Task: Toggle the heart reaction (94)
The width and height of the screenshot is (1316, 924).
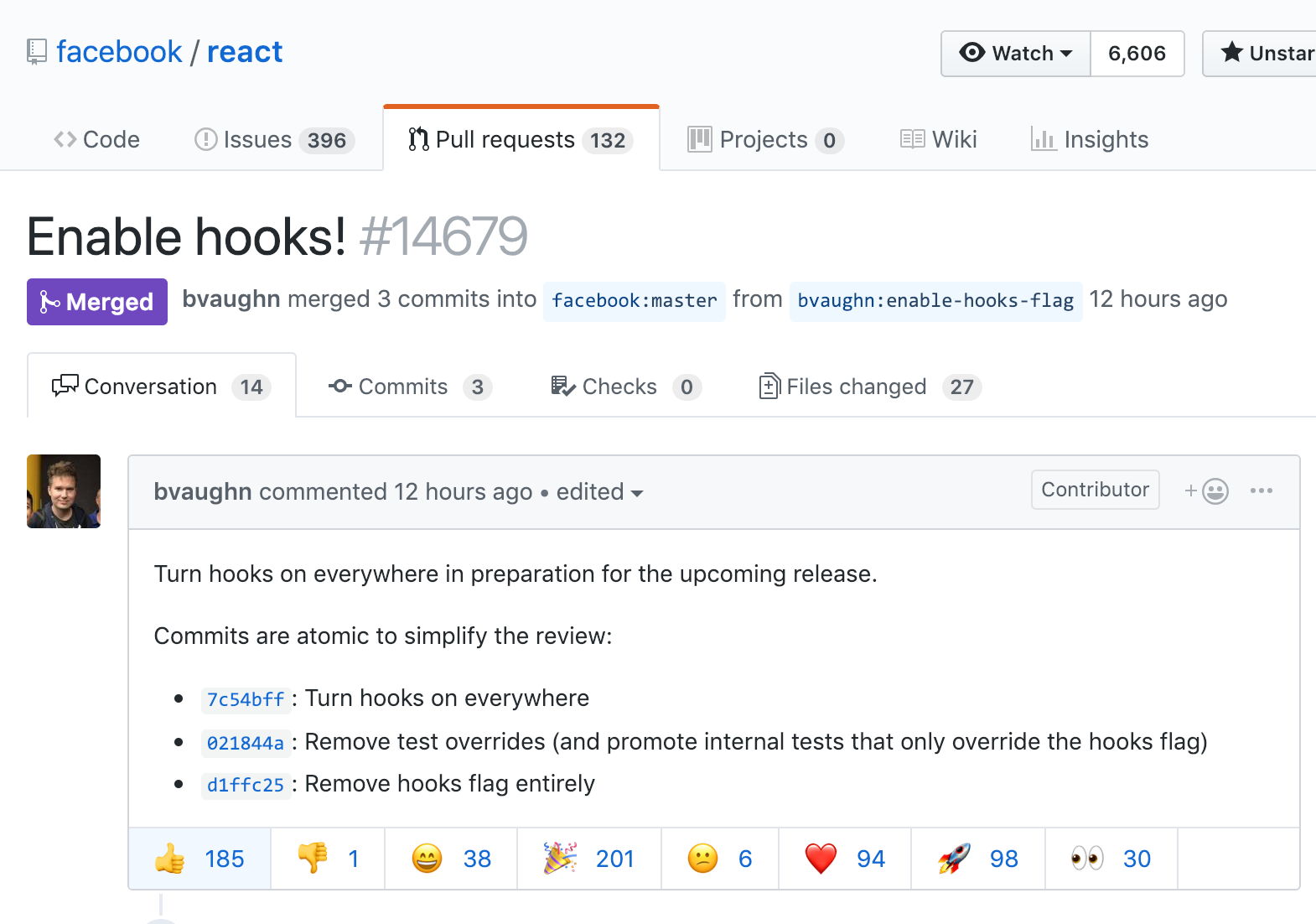Action: [x=845, y=859]
